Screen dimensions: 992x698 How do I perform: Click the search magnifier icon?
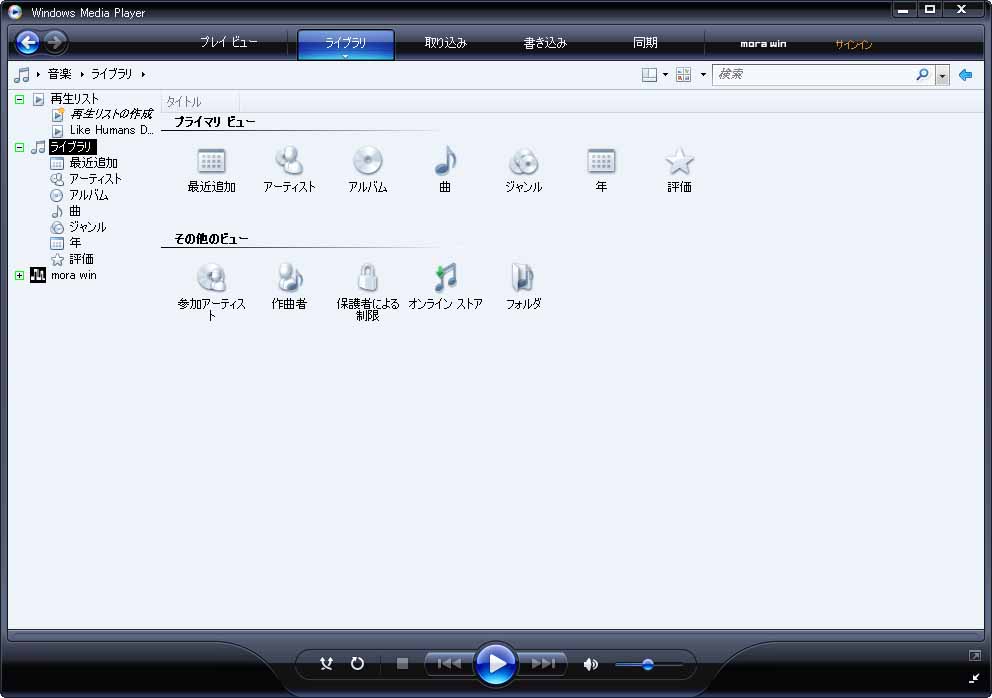[x=922, y=75]
